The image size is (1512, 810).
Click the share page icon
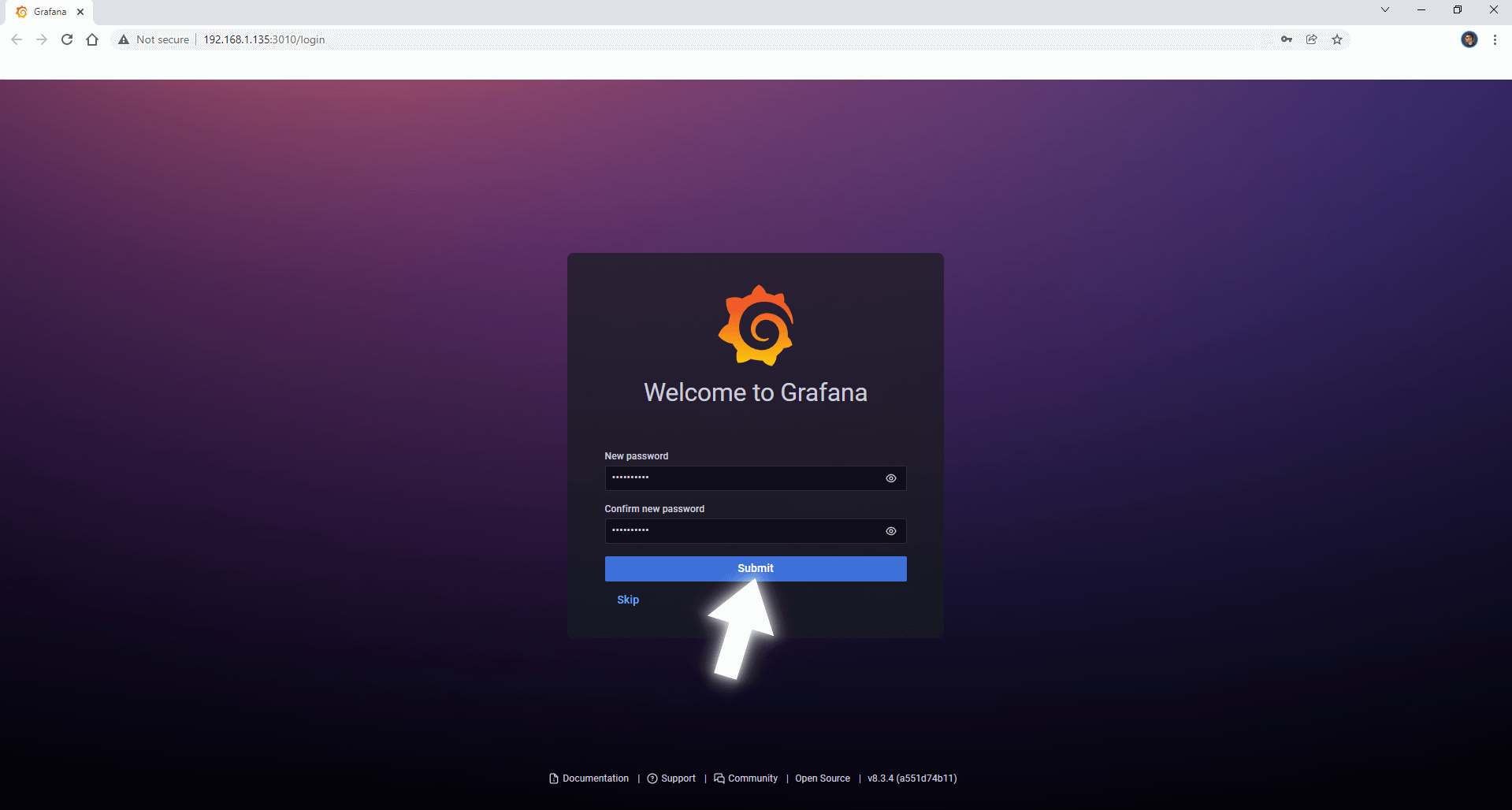pyautogui.click(x=1312, y=39)
